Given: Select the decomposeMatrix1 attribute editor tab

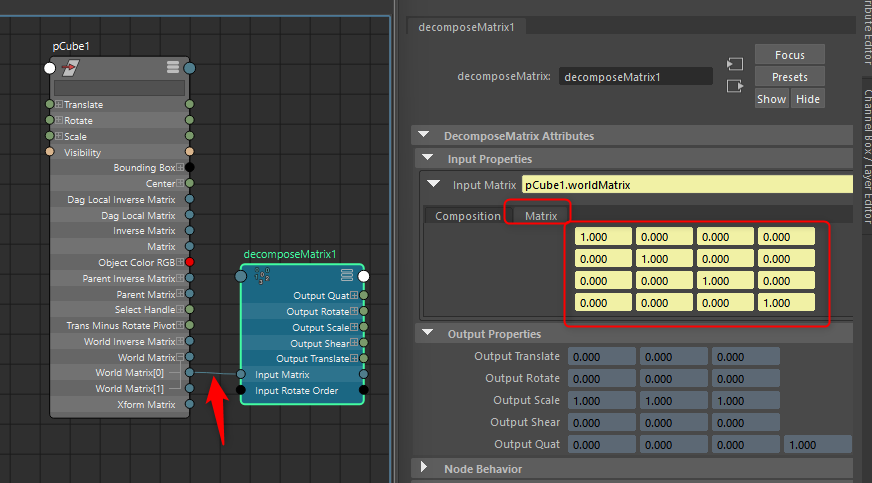Looking at the screenshot, I should click(x=466, y=27).
